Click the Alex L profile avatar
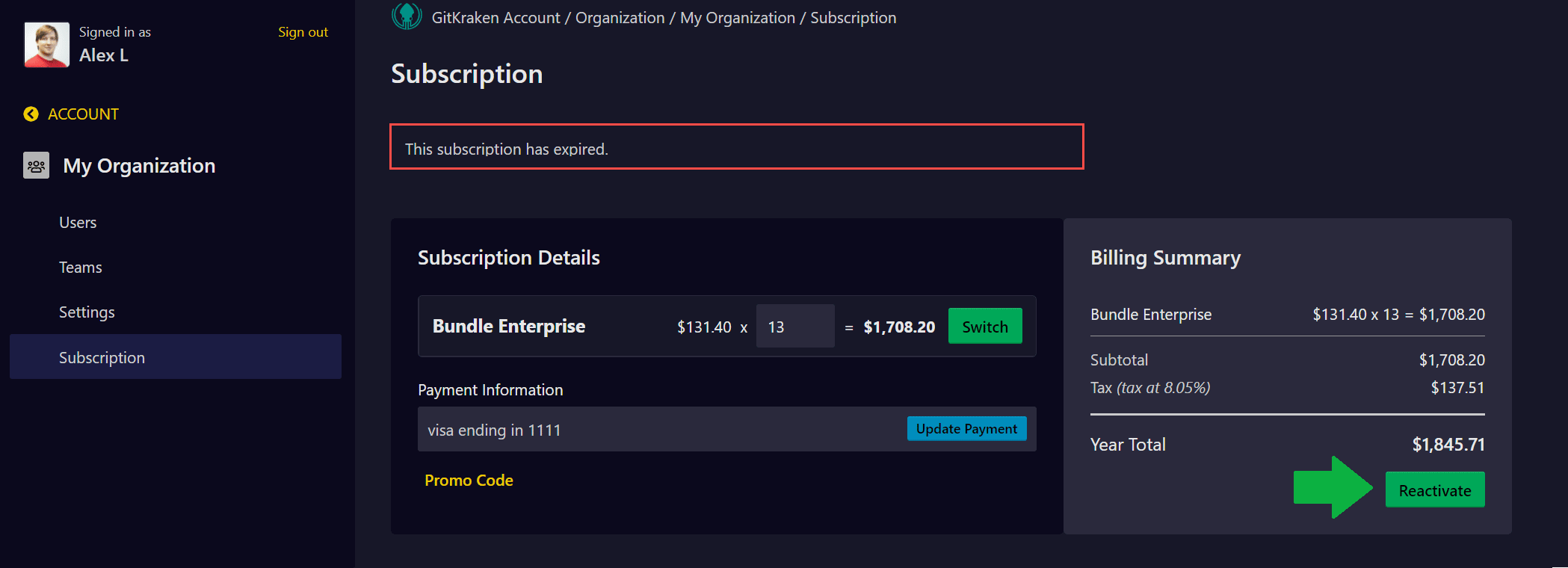1568x568 pixels. click(47, 45)
